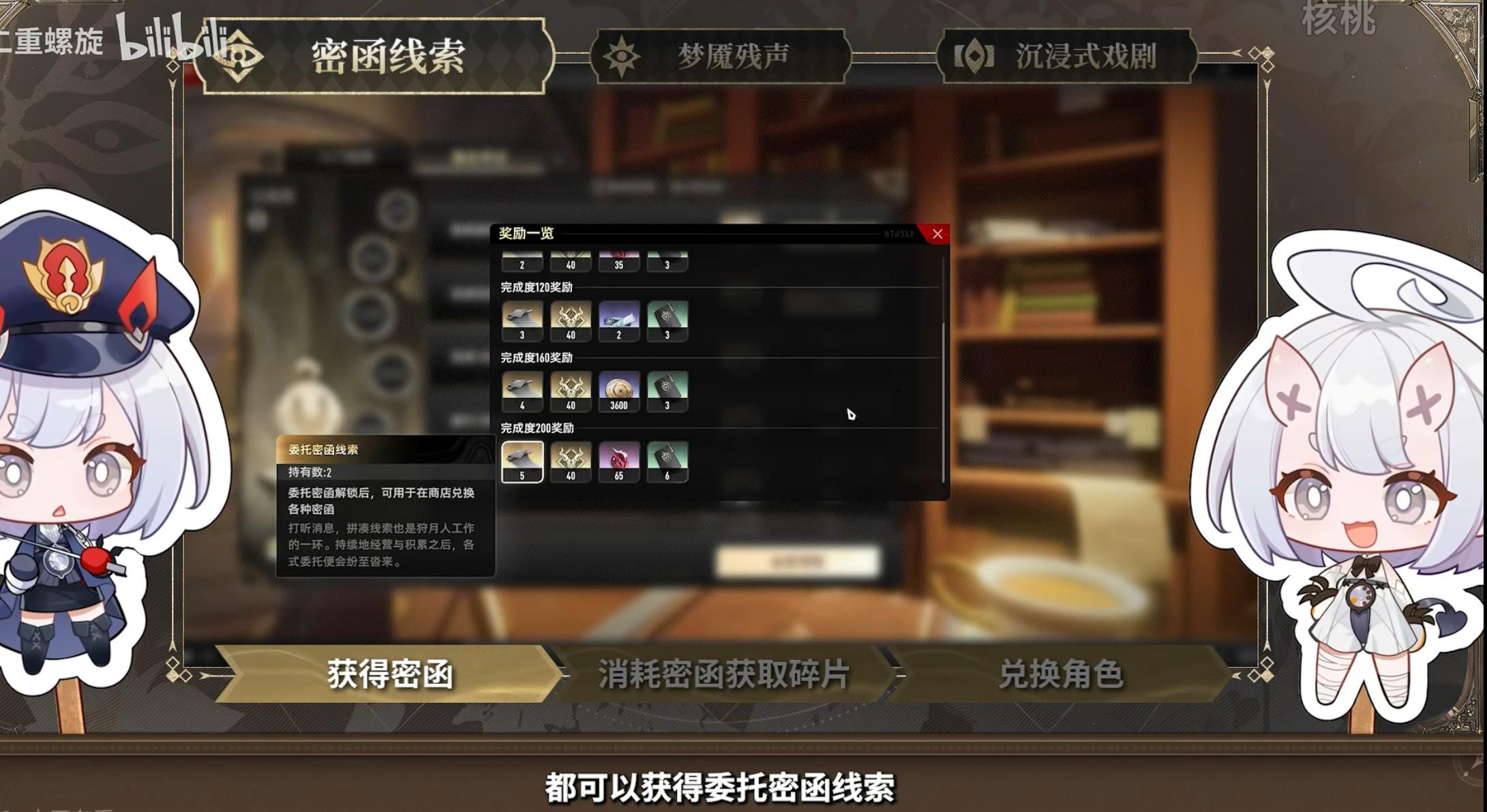Screen dimensions: 1487x812
Task: Select the clue item icon showing 4
Action: click(522, 391)
